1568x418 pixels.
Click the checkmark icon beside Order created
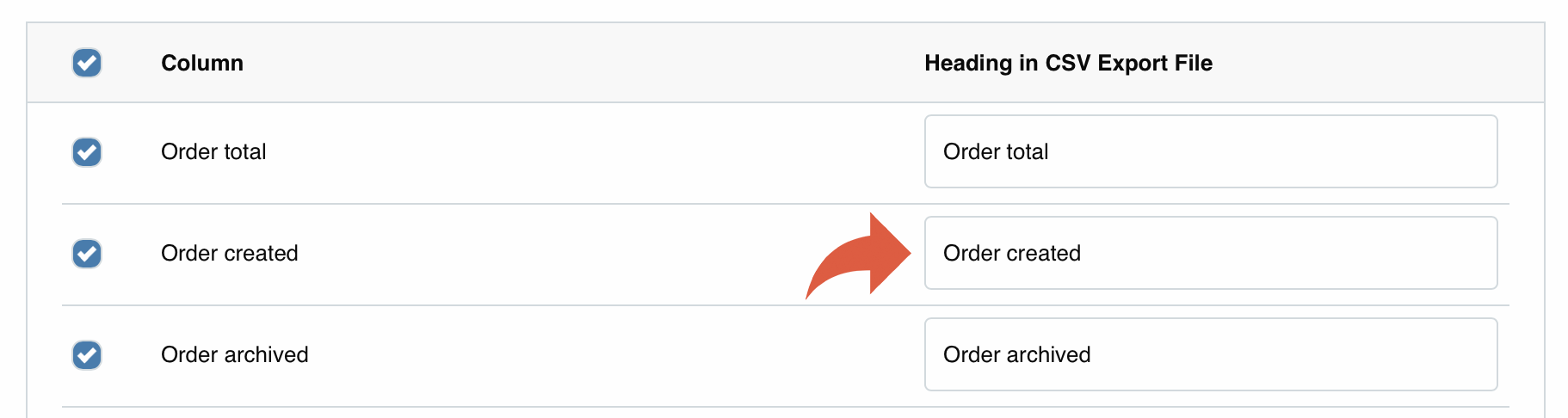pyautogui.click(x=87, y=254)
